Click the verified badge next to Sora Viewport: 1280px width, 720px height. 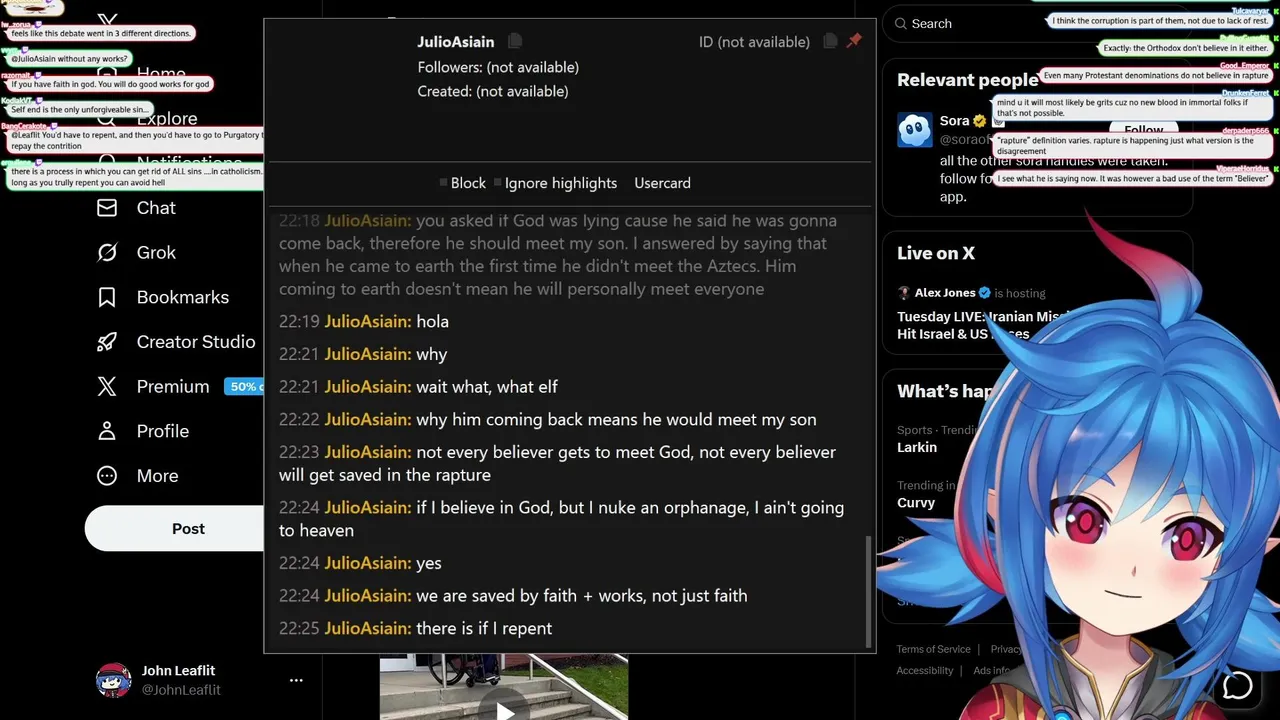click(x=981, y=121)
